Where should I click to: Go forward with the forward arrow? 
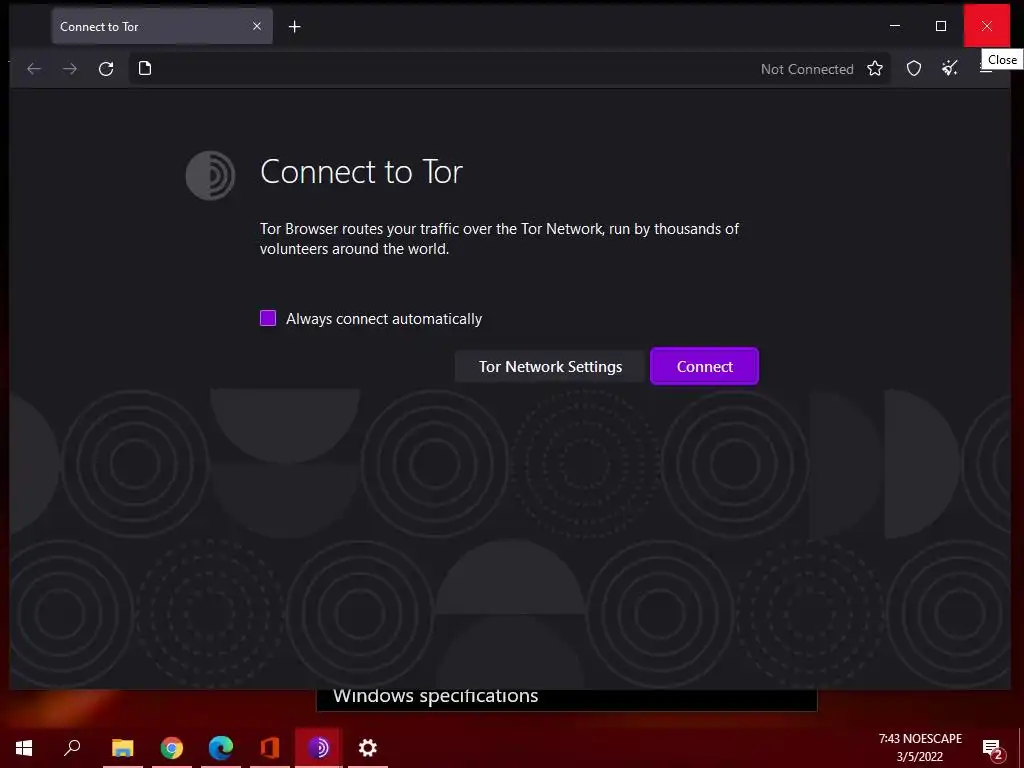coord(70,69)
